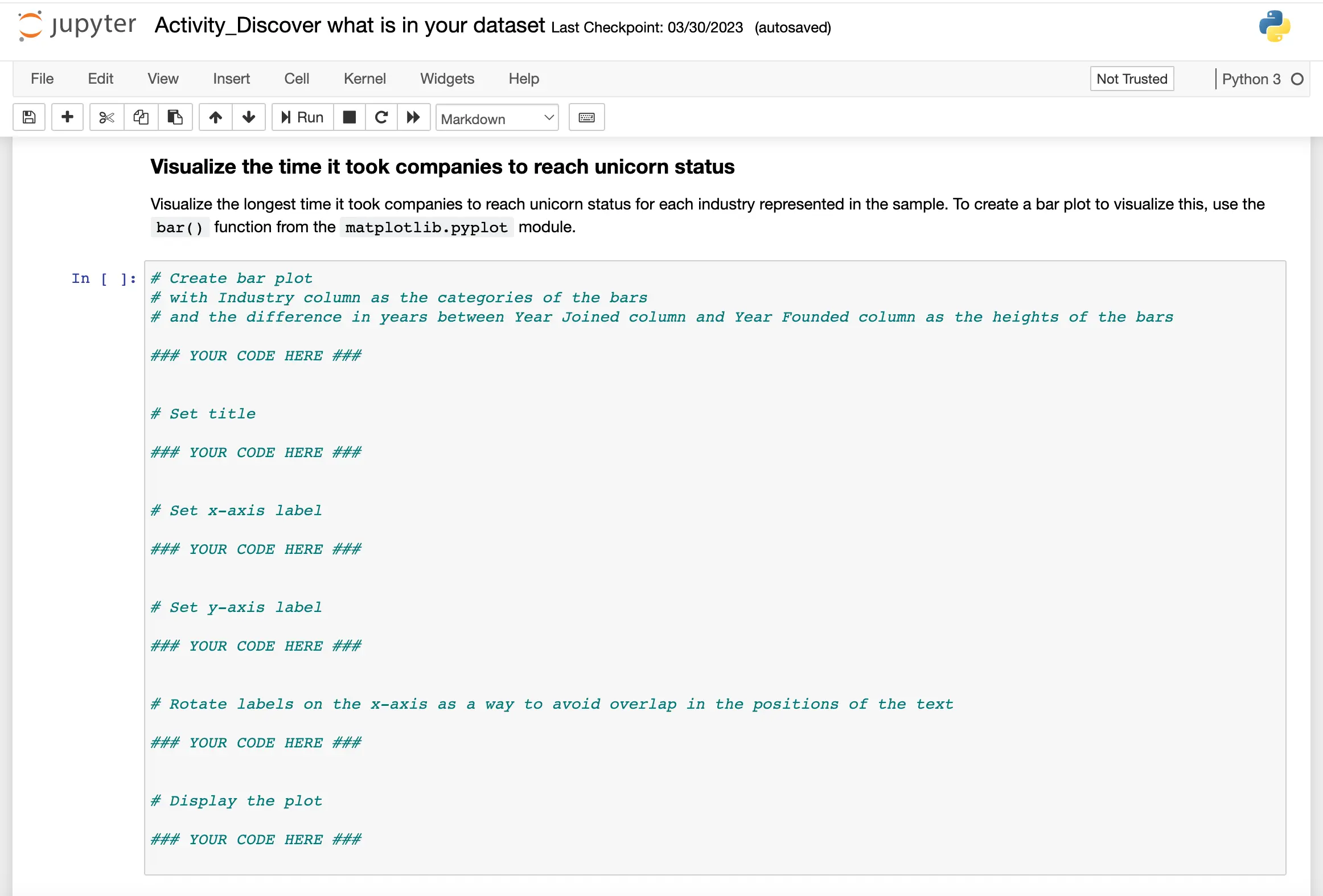Viewport: 1323px width, 896px height.
Task: Insert a cell below with the plus icon
Action: pos(67,117)
